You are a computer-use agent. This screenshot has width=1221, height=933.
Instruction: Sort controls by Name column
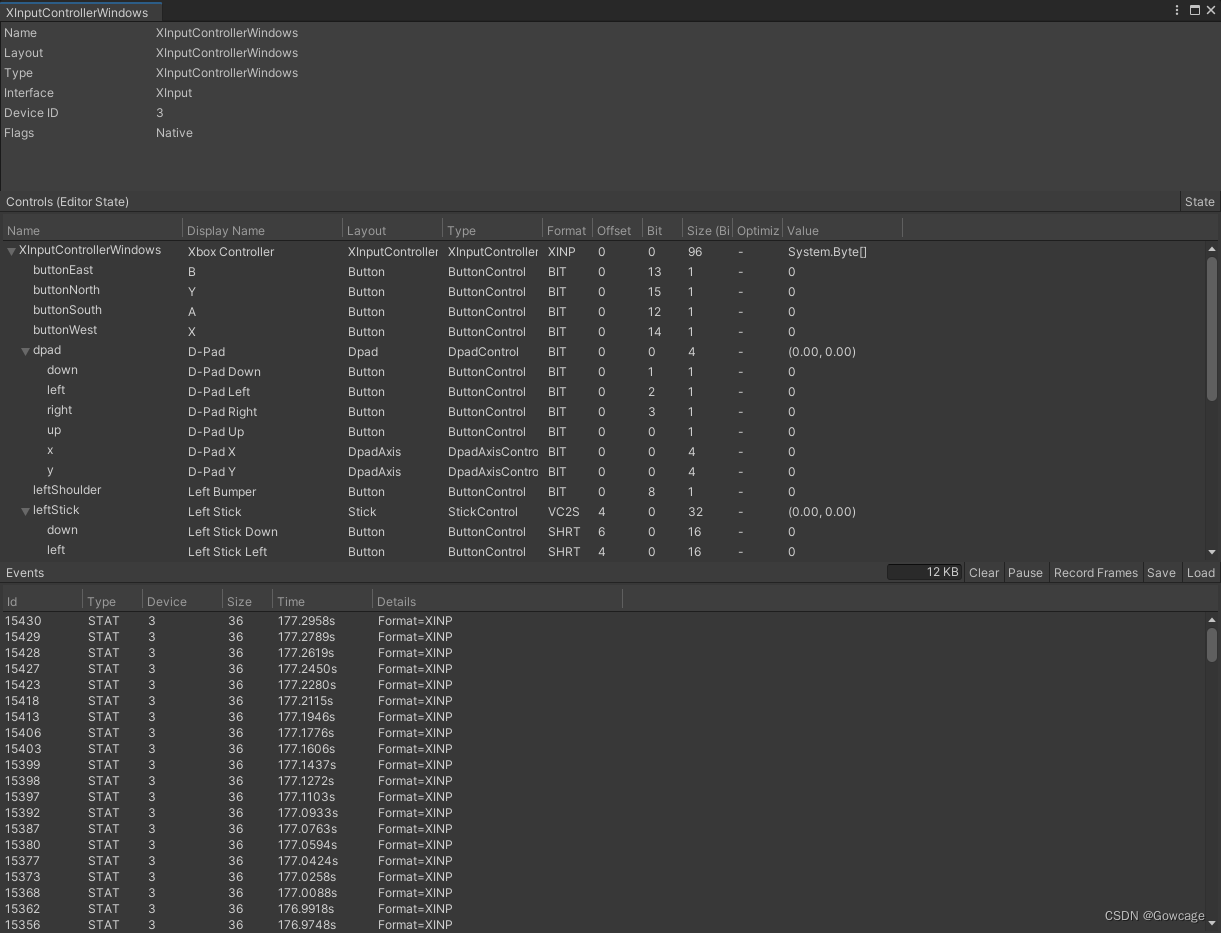[x=92, y=230]
